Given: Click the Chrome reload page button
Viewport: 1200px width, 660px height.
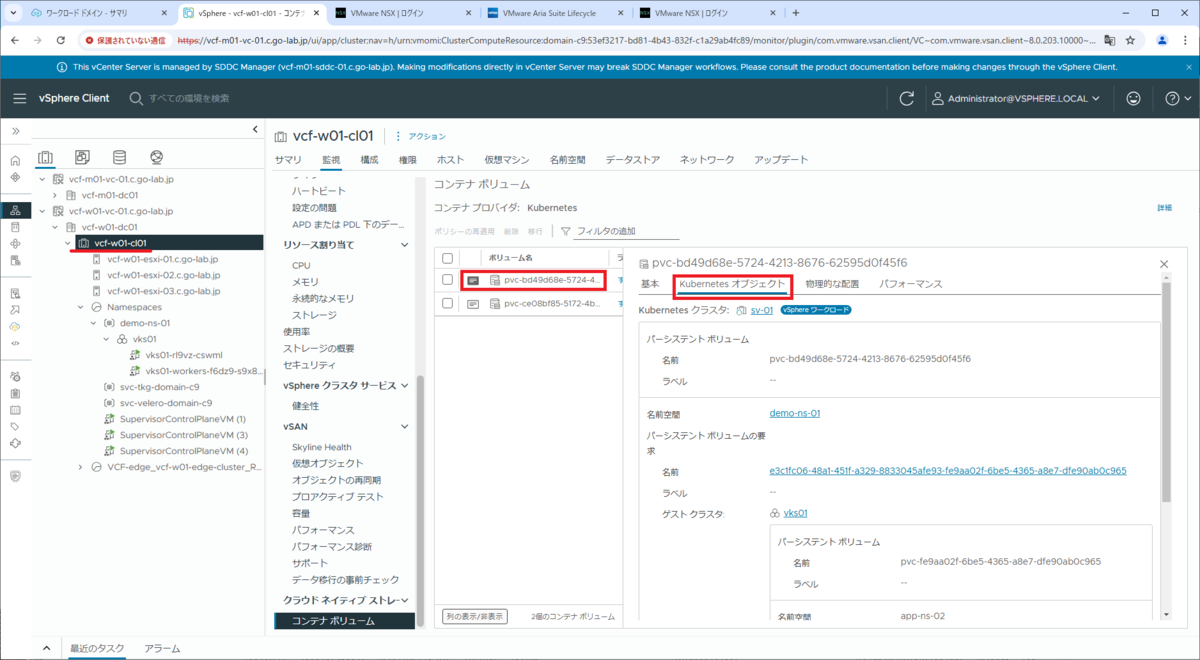Looking at the screenshot, I should (62, 41).
